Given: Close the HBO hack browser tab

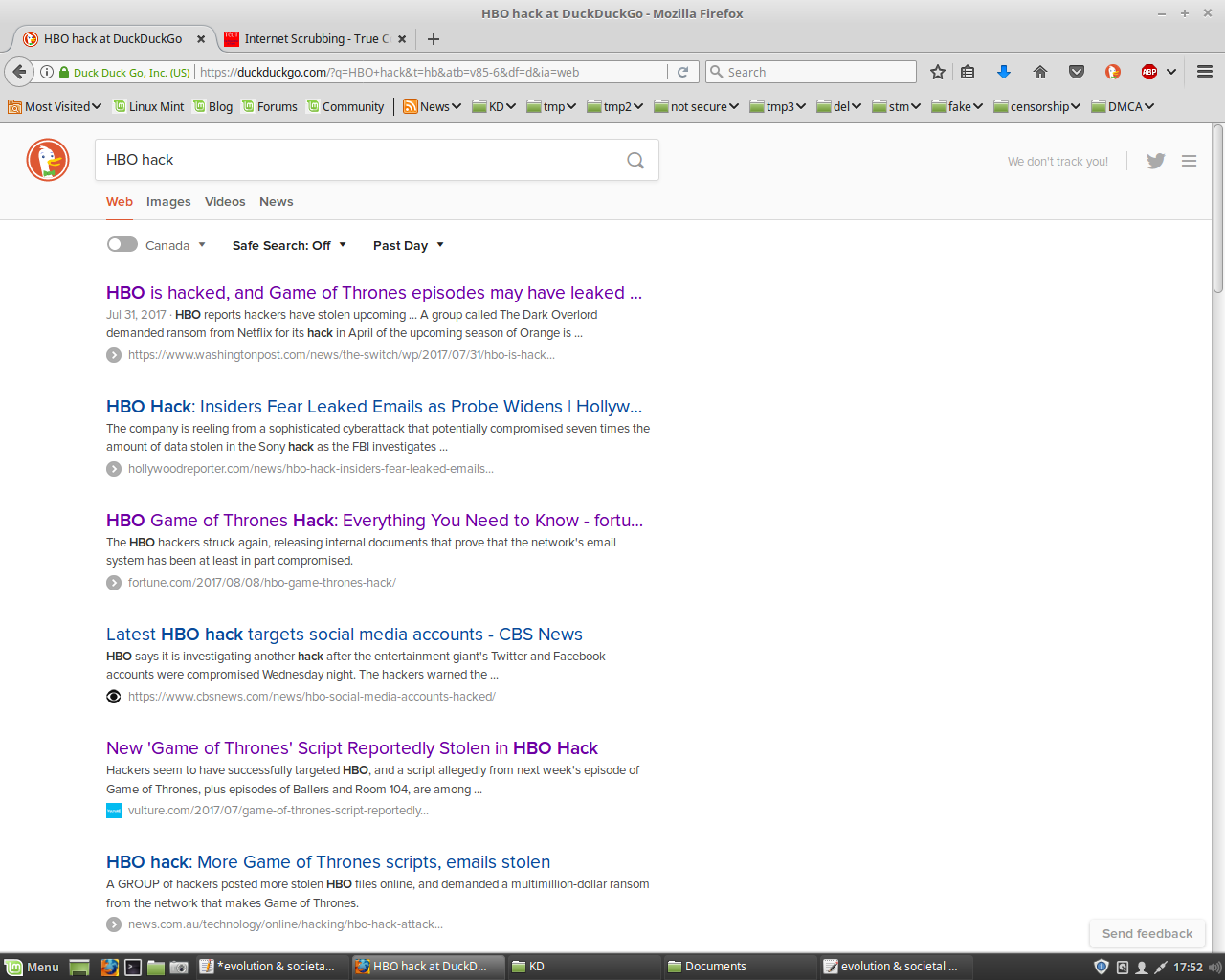Looking at the screenshot, I should pos(201,39).
